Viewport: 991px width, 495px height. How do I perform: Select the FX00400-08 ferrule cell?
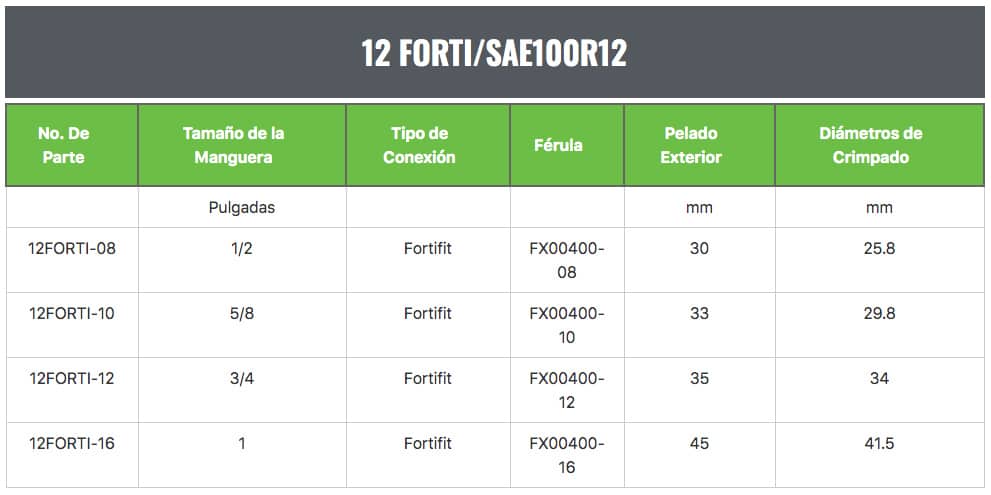coord(567,260)
